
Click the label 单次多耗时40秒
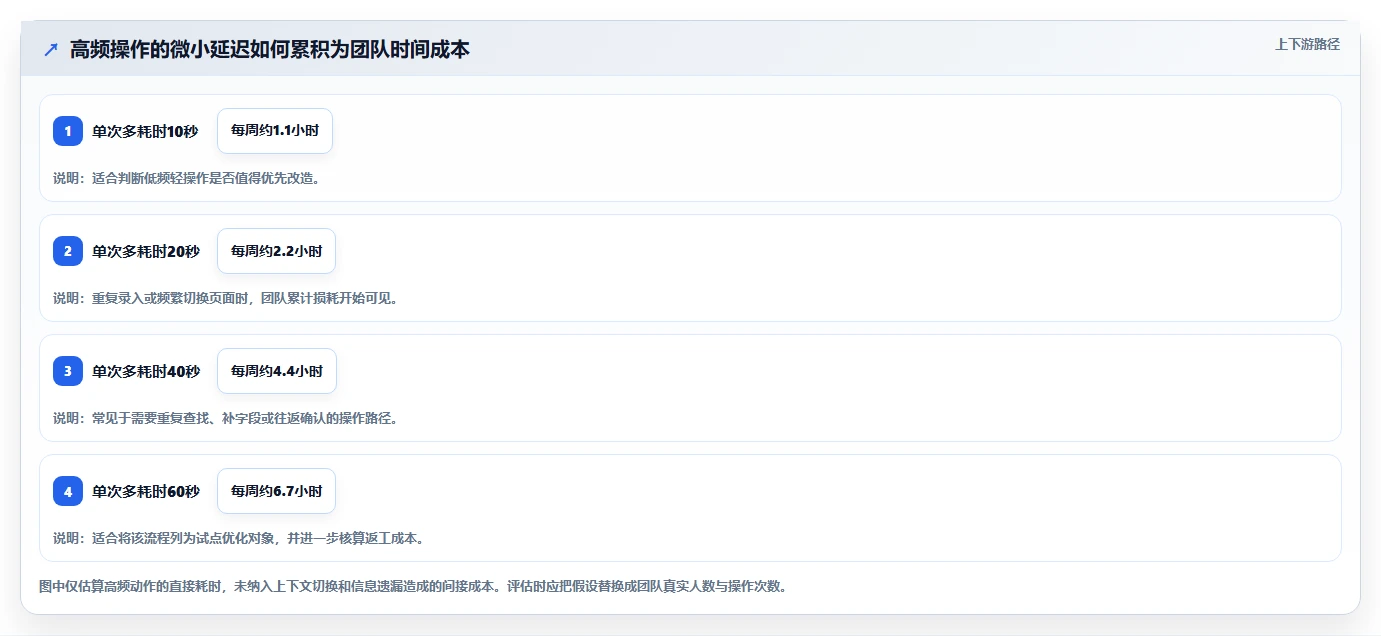click(146, 371)
